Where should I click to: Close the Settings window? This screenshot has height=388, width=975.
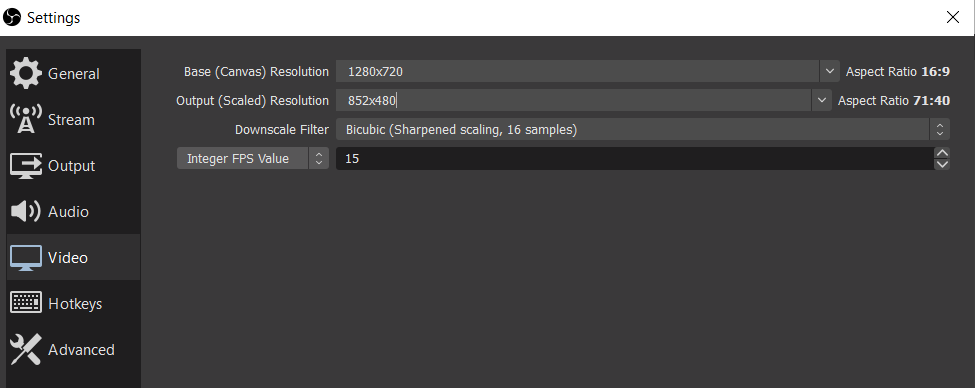tap(953, 17)
